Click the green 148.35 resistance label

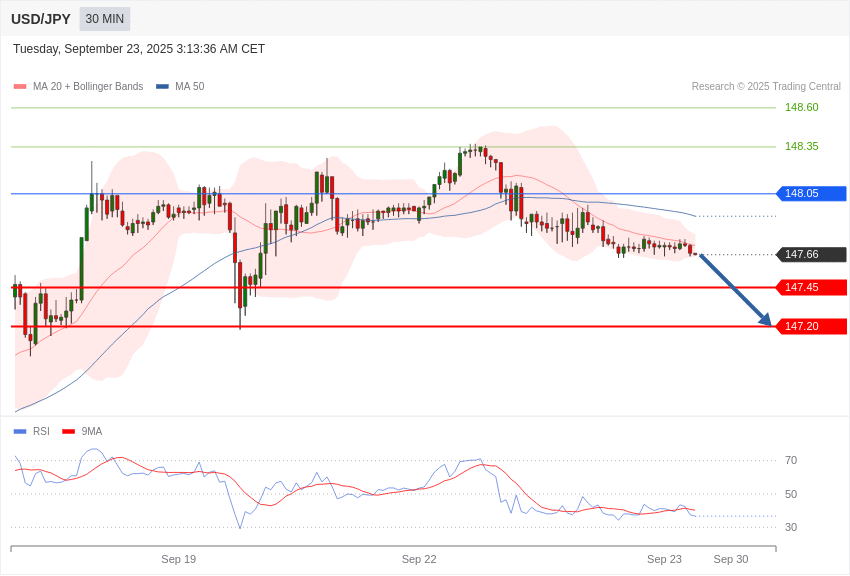801,147
